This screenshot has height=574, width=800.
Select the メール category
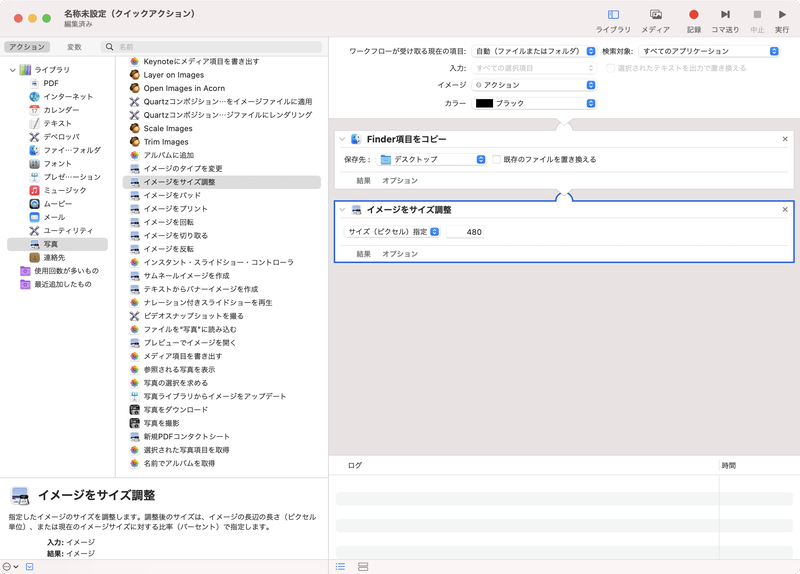[x=47, y=217]
